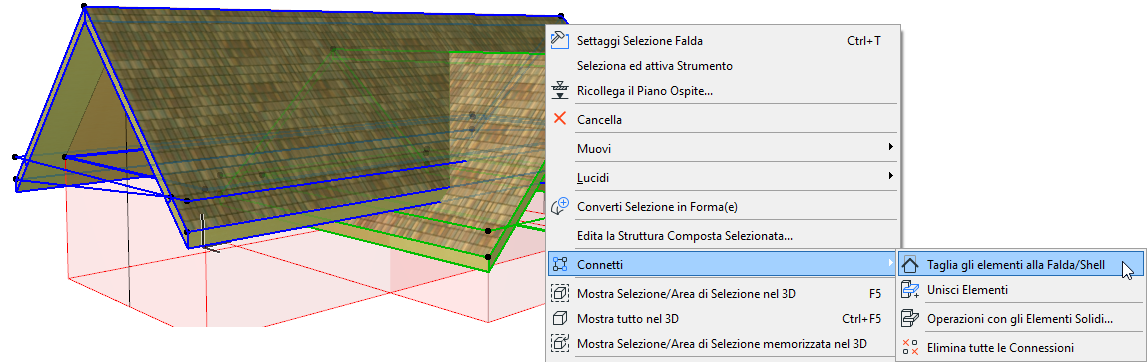Click the Mostra tutto nel 3D cube icon
Image resolution: width=1148 pixels, height=362 pixels.
pyautogui.click(x=560, y=319)
